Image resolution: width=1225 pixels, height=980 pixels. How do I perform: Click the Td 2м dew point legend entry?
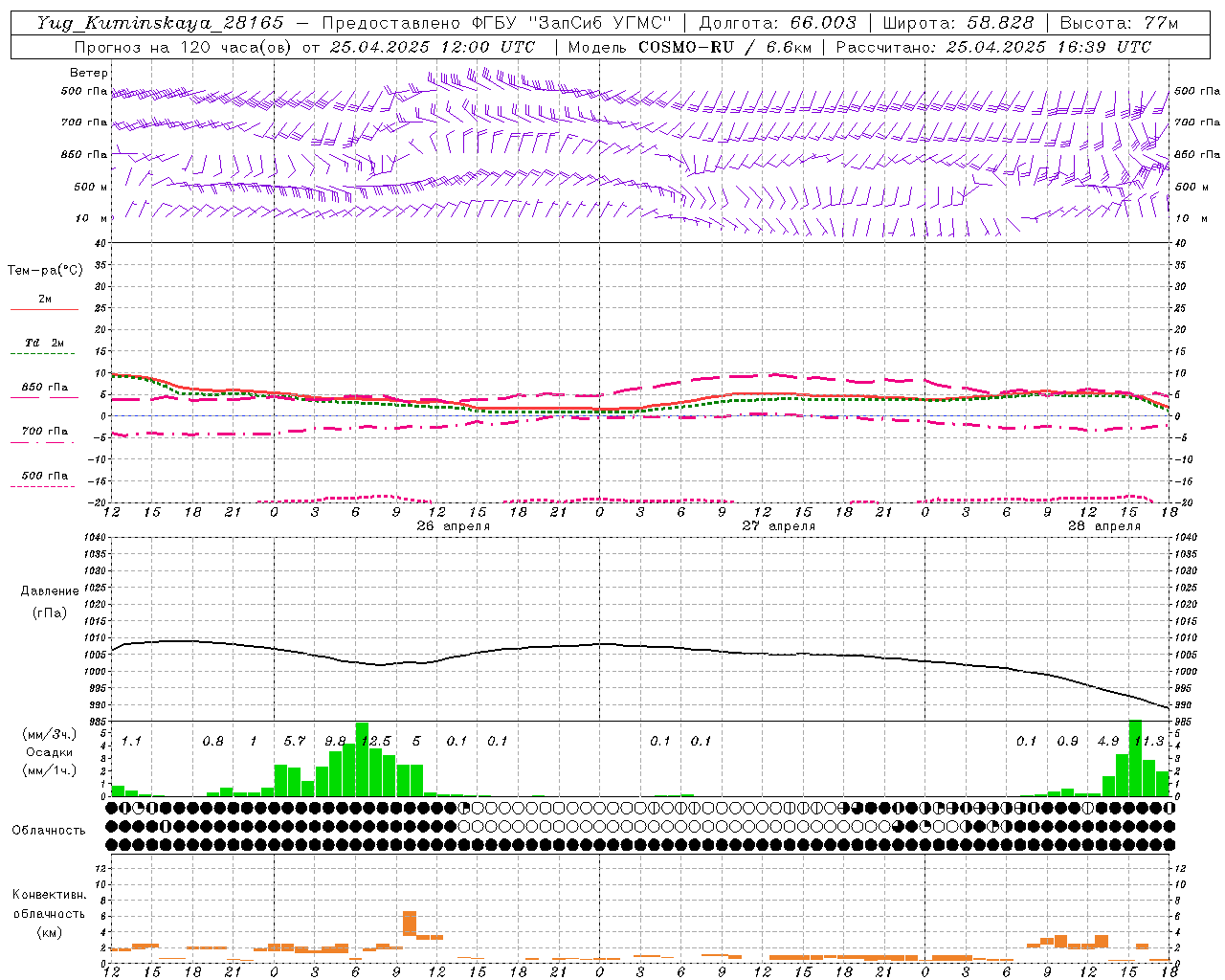click(44, 343)
